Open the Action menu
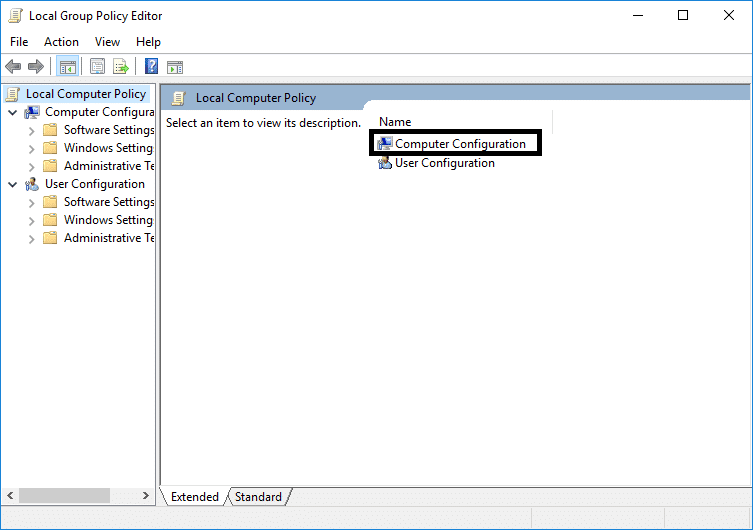 61,42
